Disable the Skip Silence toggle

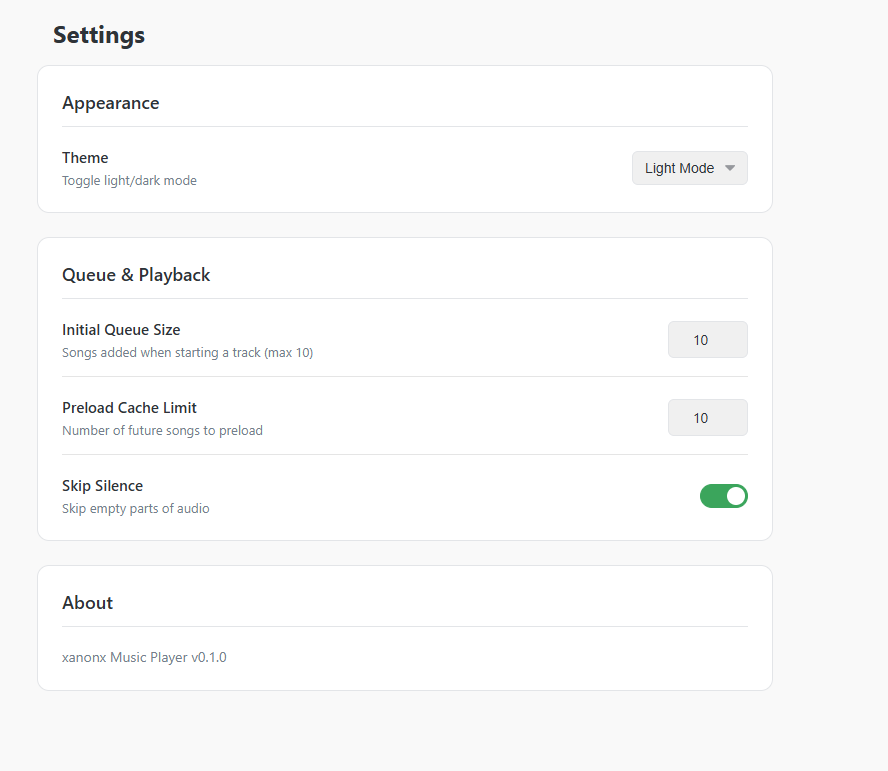[x=723, y=496]
